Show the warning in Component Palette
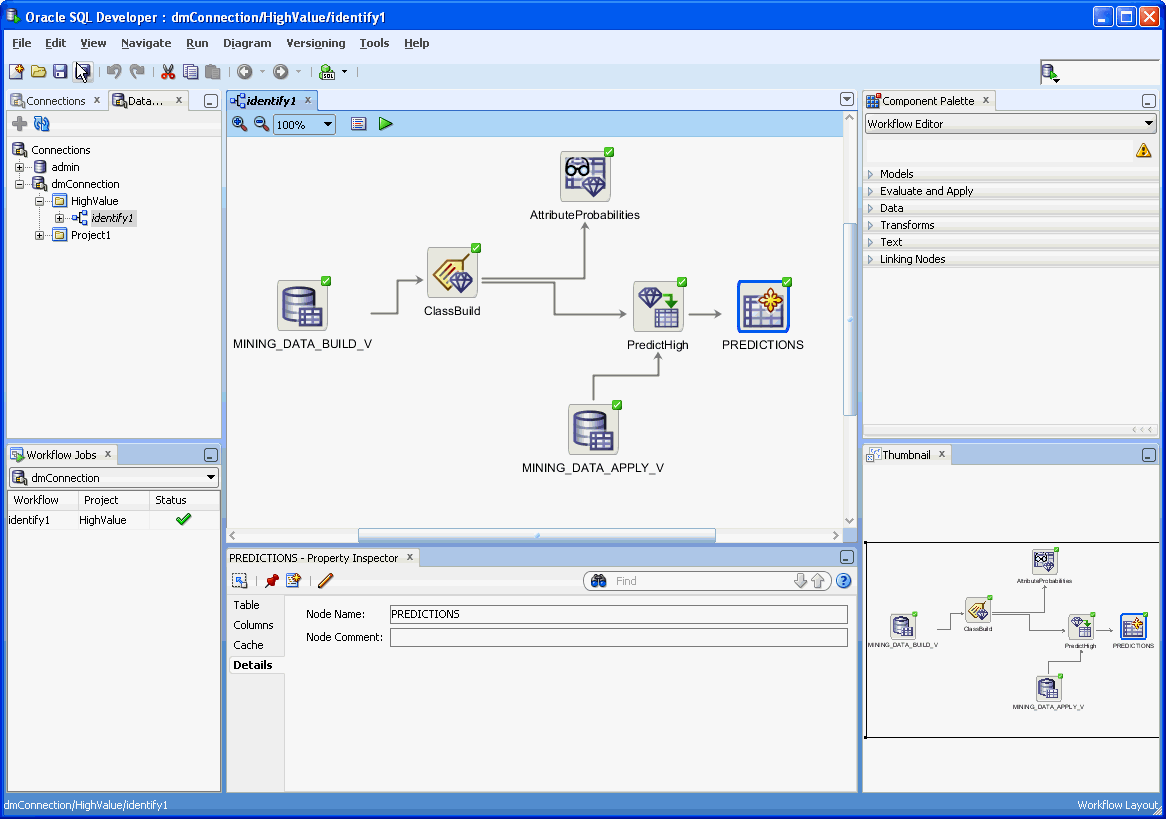1166x819 pixels. [1143, 149]
